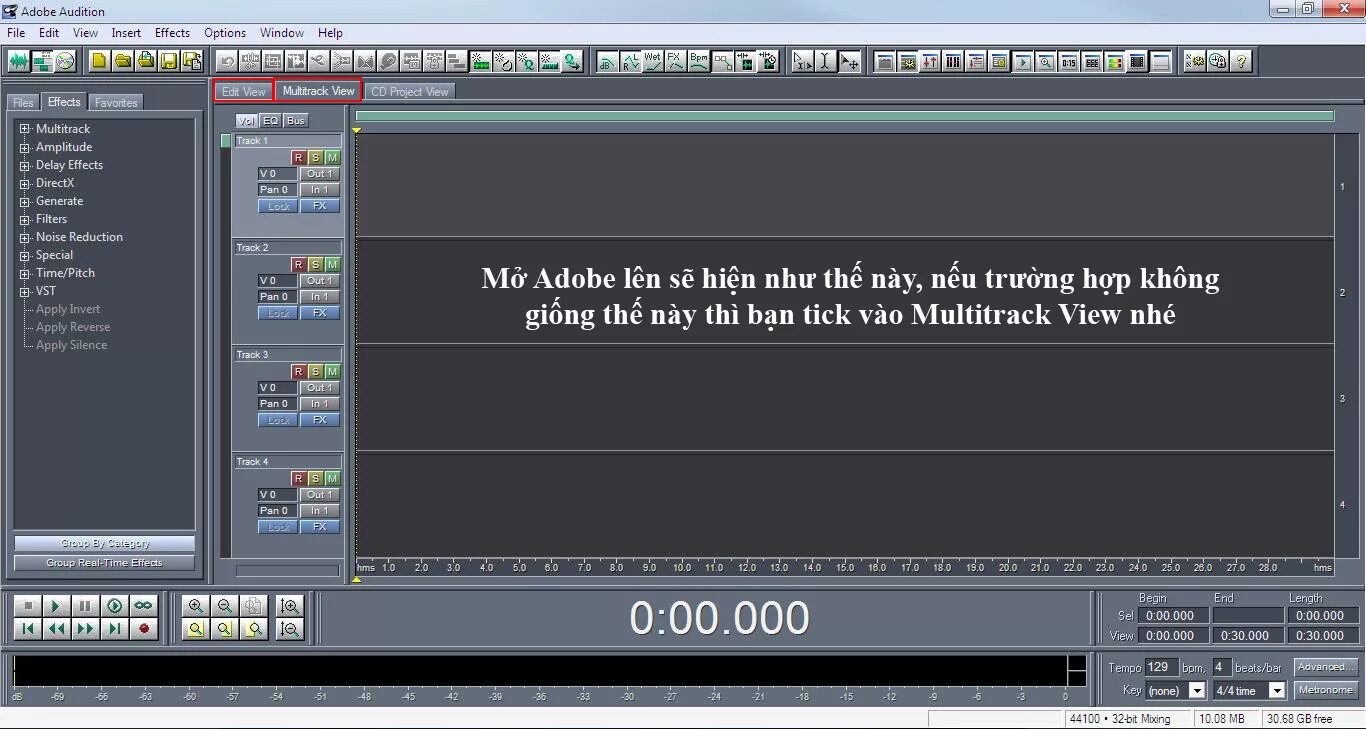The image size is (1366, 729).
Task: Open the Insert menu
Action: [x=126, y=33]
